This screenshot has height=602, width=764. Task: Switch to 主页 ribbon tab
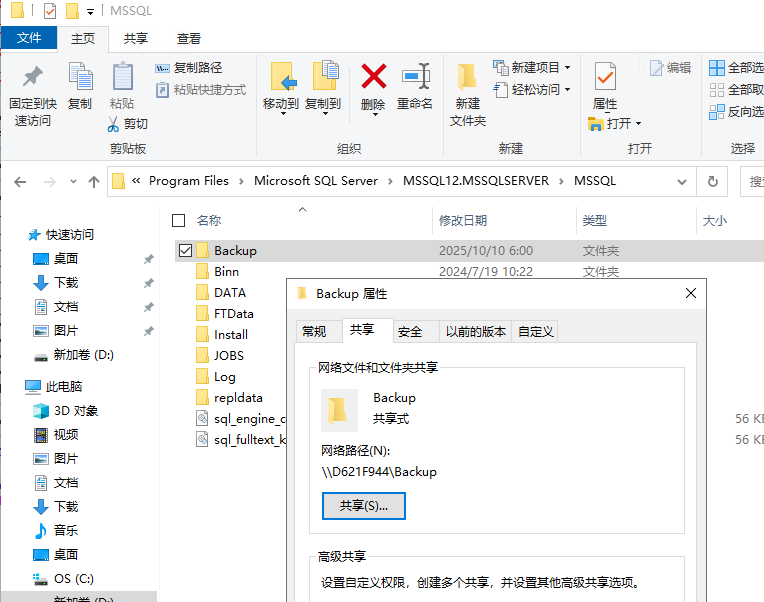[83, 38]
